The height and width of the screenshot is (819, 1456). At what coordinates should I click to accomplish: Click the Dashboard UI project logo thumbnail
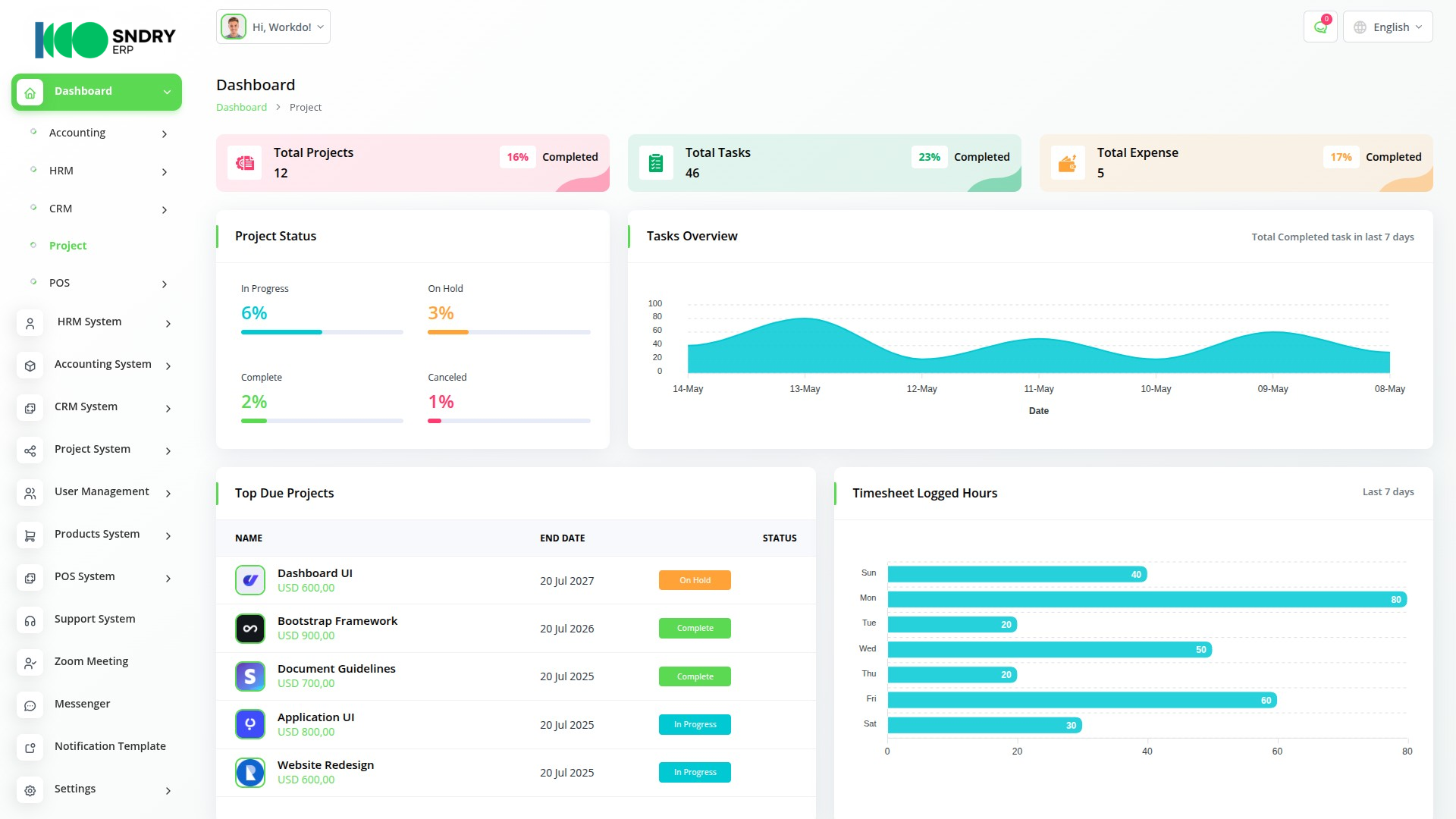pos(249,580)
